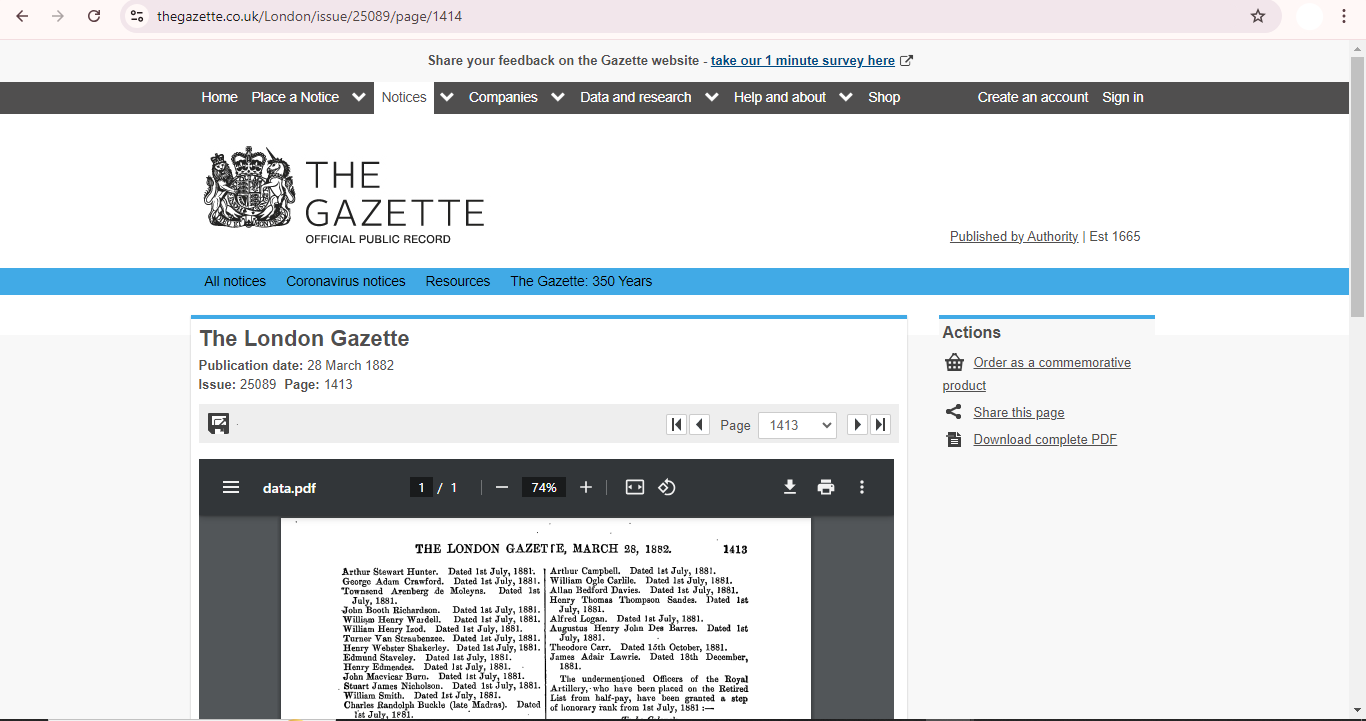
Task: Click Share this page link
Action: [1019, 413]
